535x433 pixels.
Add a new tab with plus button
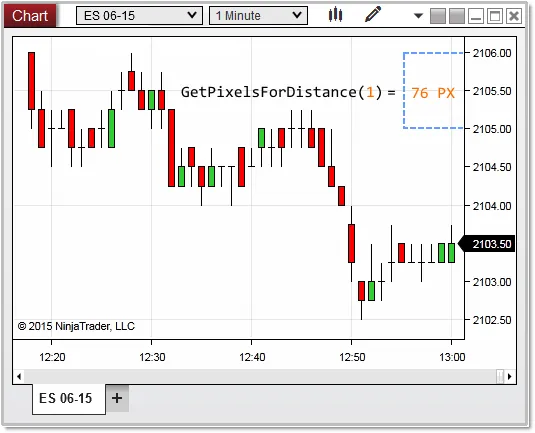pyautogui.click(x=117, y=398)
